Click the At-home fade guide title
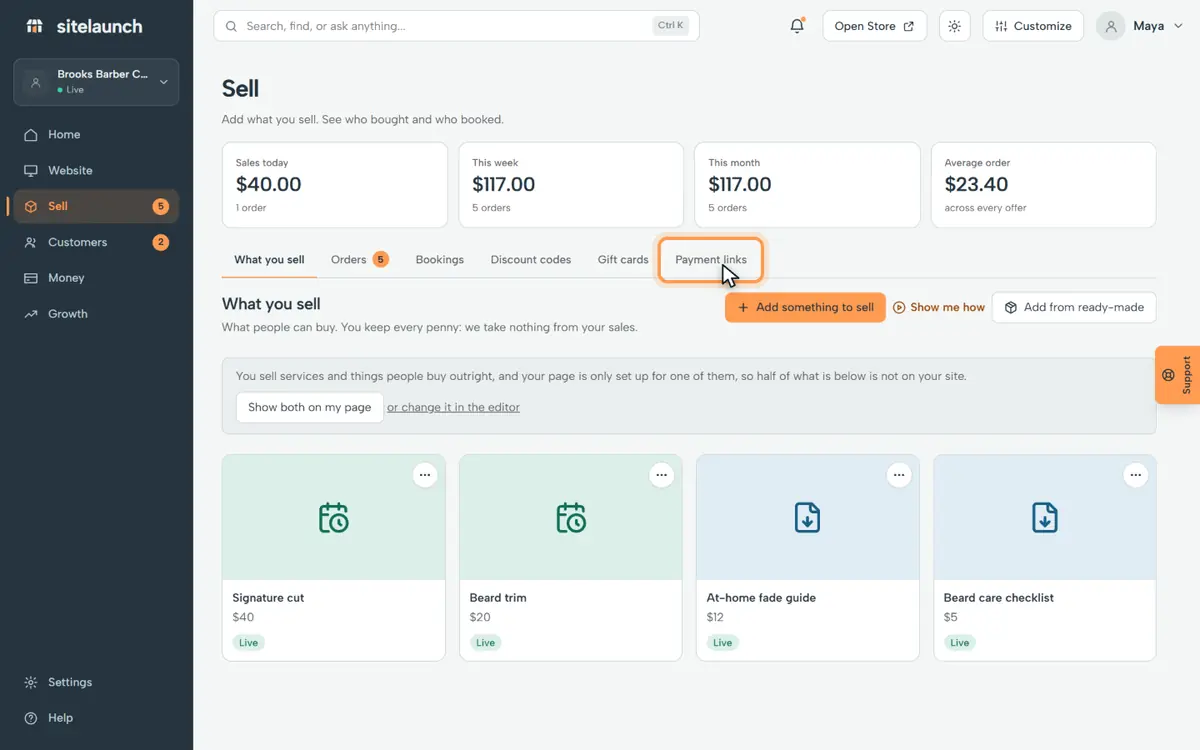Screen dimensions: 1200x750 [x=761, y=597]
